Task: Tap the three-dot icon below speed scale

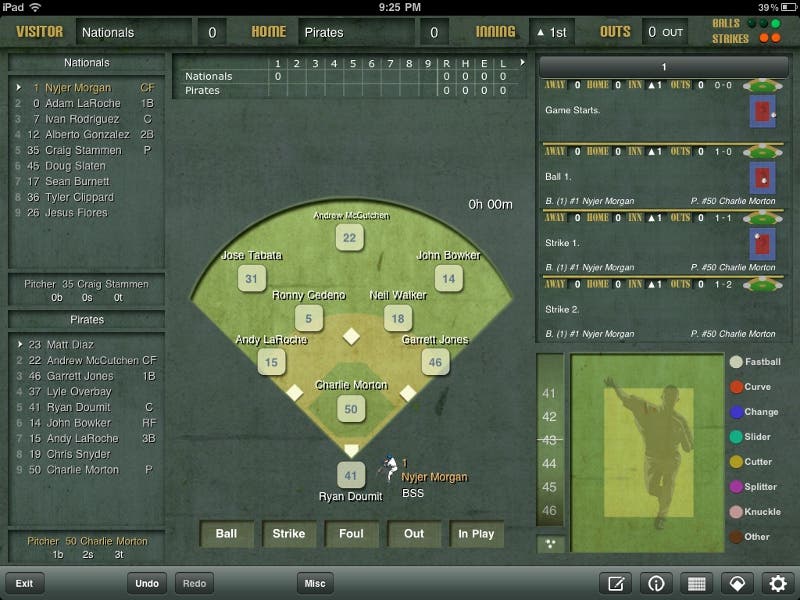Action: click(549, 544)
